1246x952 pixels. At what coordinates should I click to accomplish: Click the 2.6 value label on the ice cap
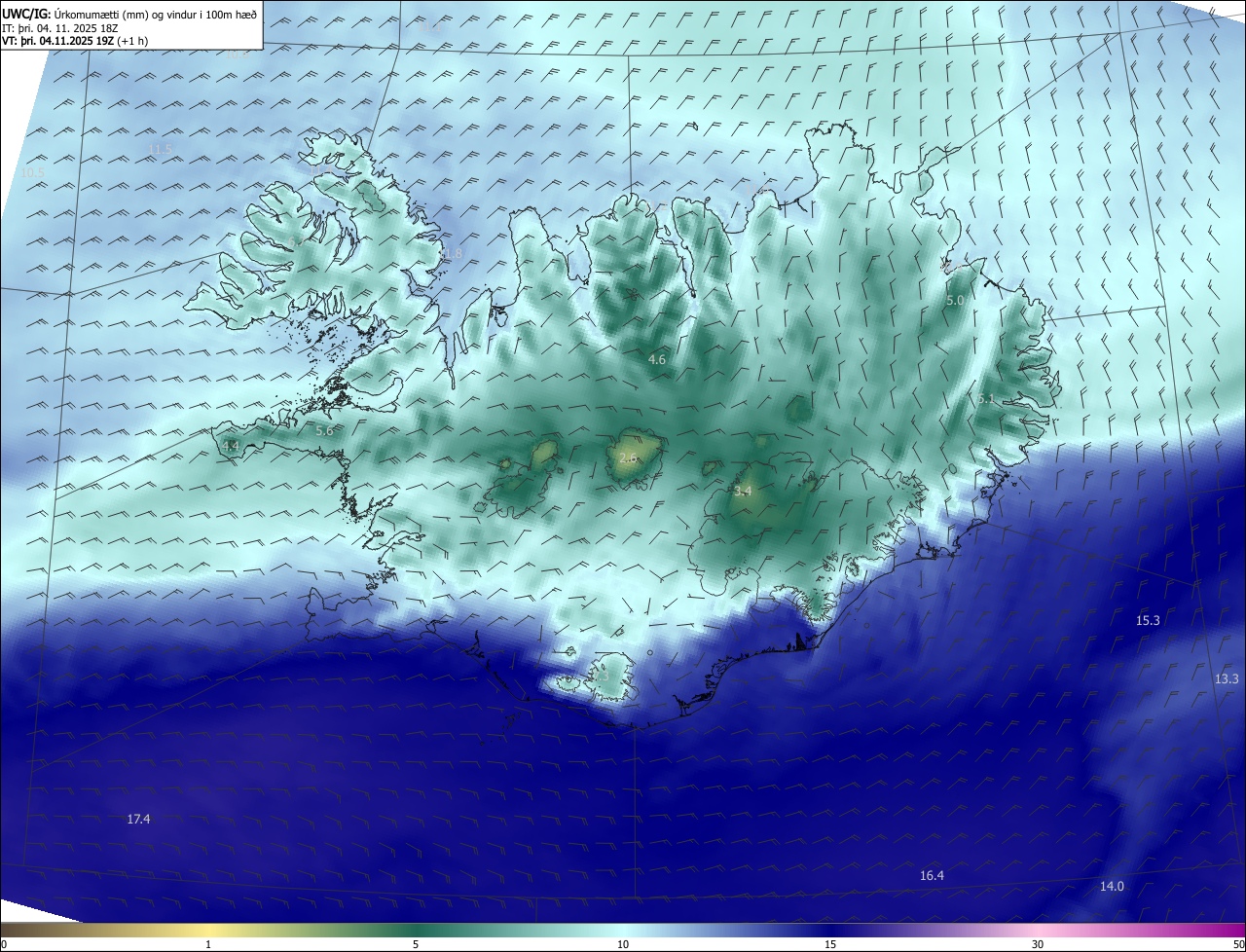[x=628, y=458]
